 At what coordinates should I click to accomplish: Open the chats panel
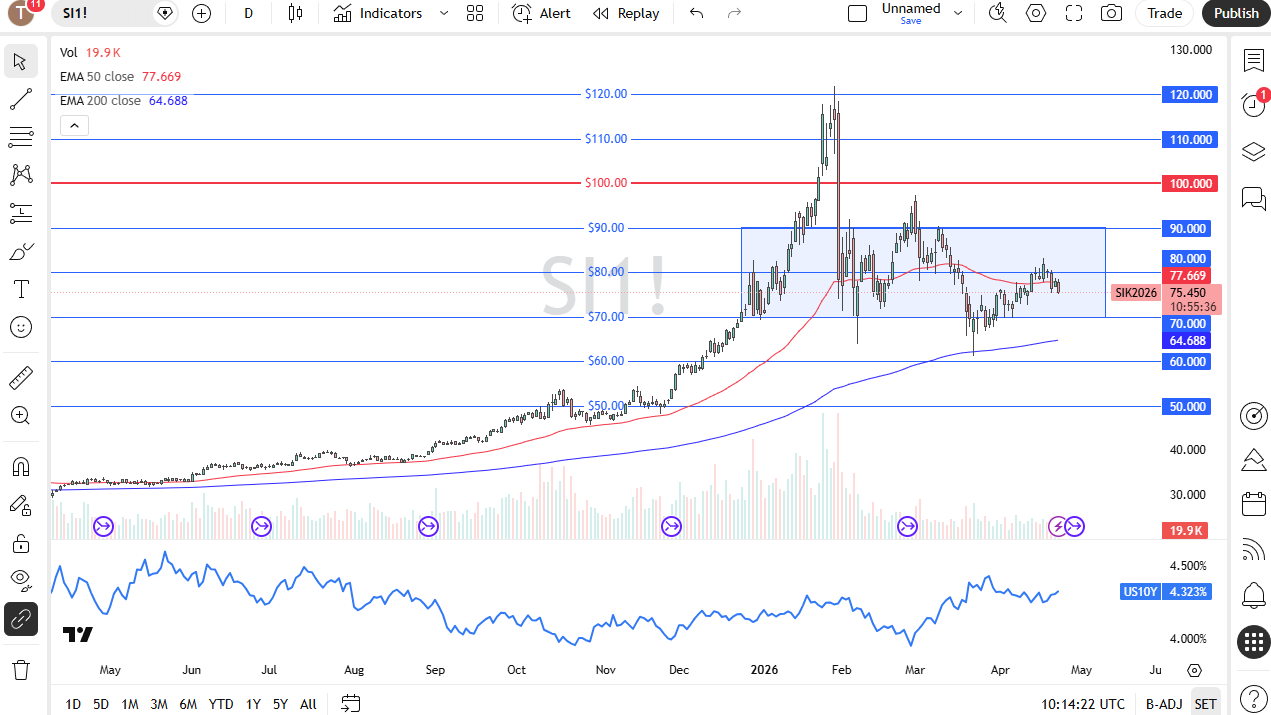pyautogui.click(x=1253, y=197)
